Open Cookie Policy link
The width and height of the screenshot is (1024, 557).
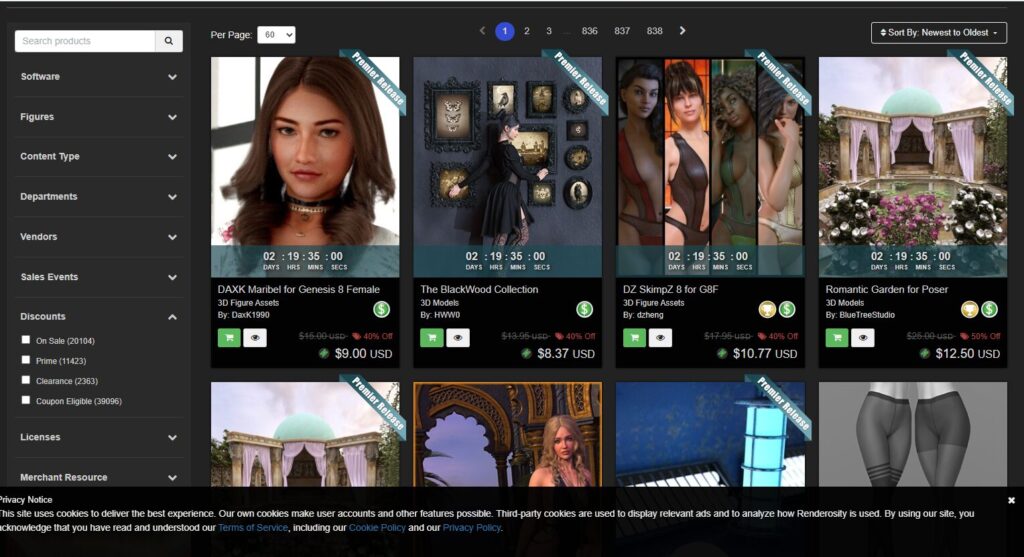tap(377, 528)
